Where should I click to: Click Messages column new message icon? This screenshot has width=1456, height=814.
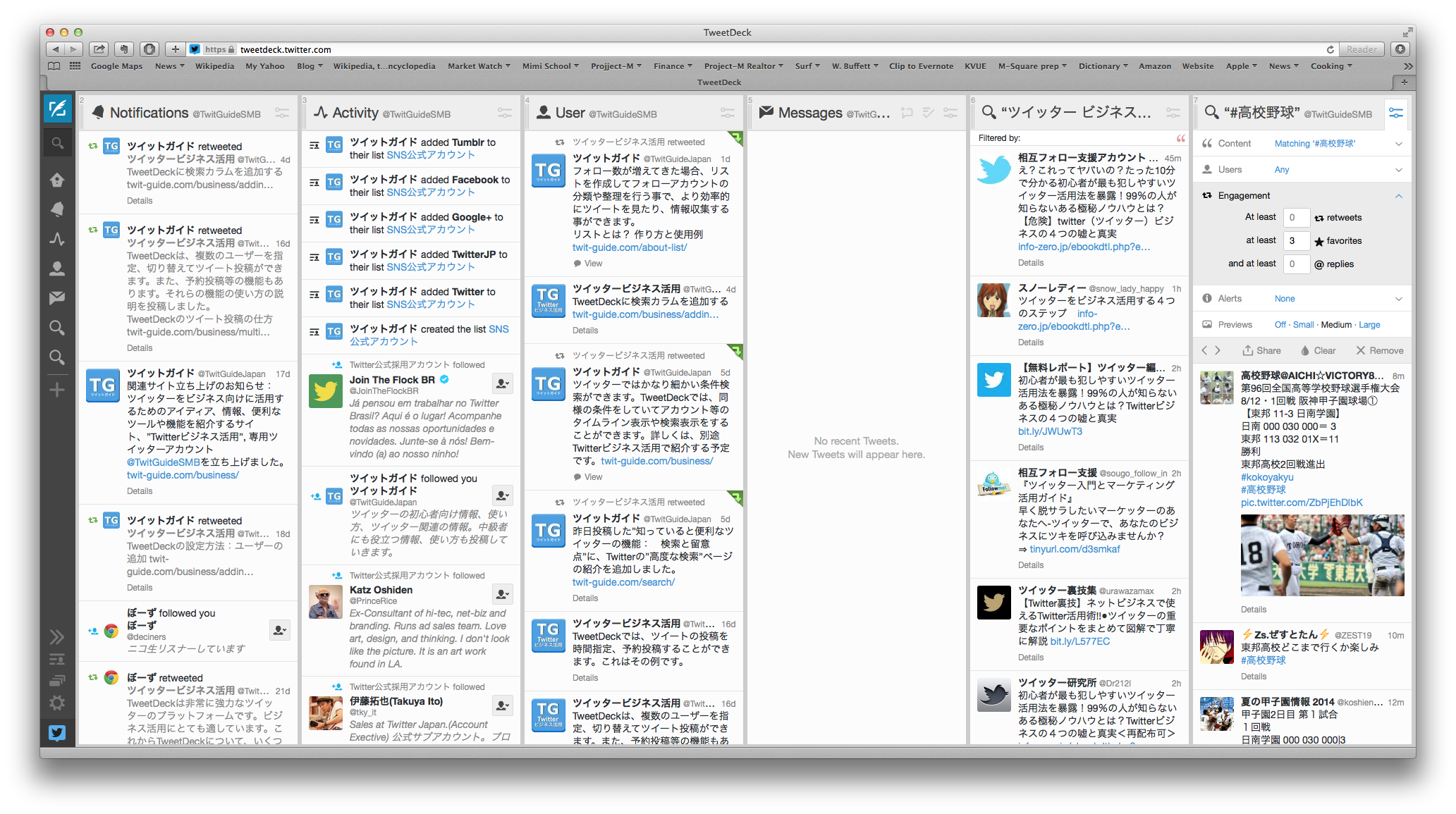pyautogui.click(x=907, y=113)
